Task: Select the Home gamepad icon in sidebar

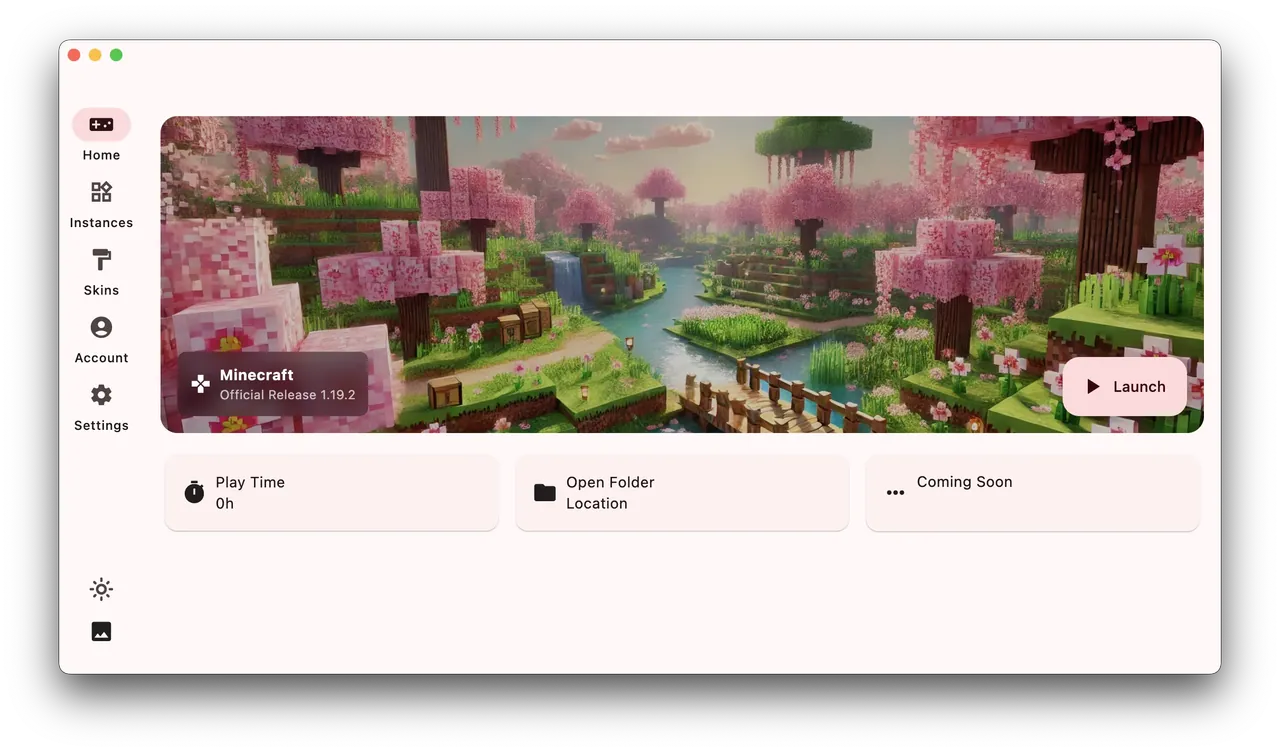Action: (101, 124)
